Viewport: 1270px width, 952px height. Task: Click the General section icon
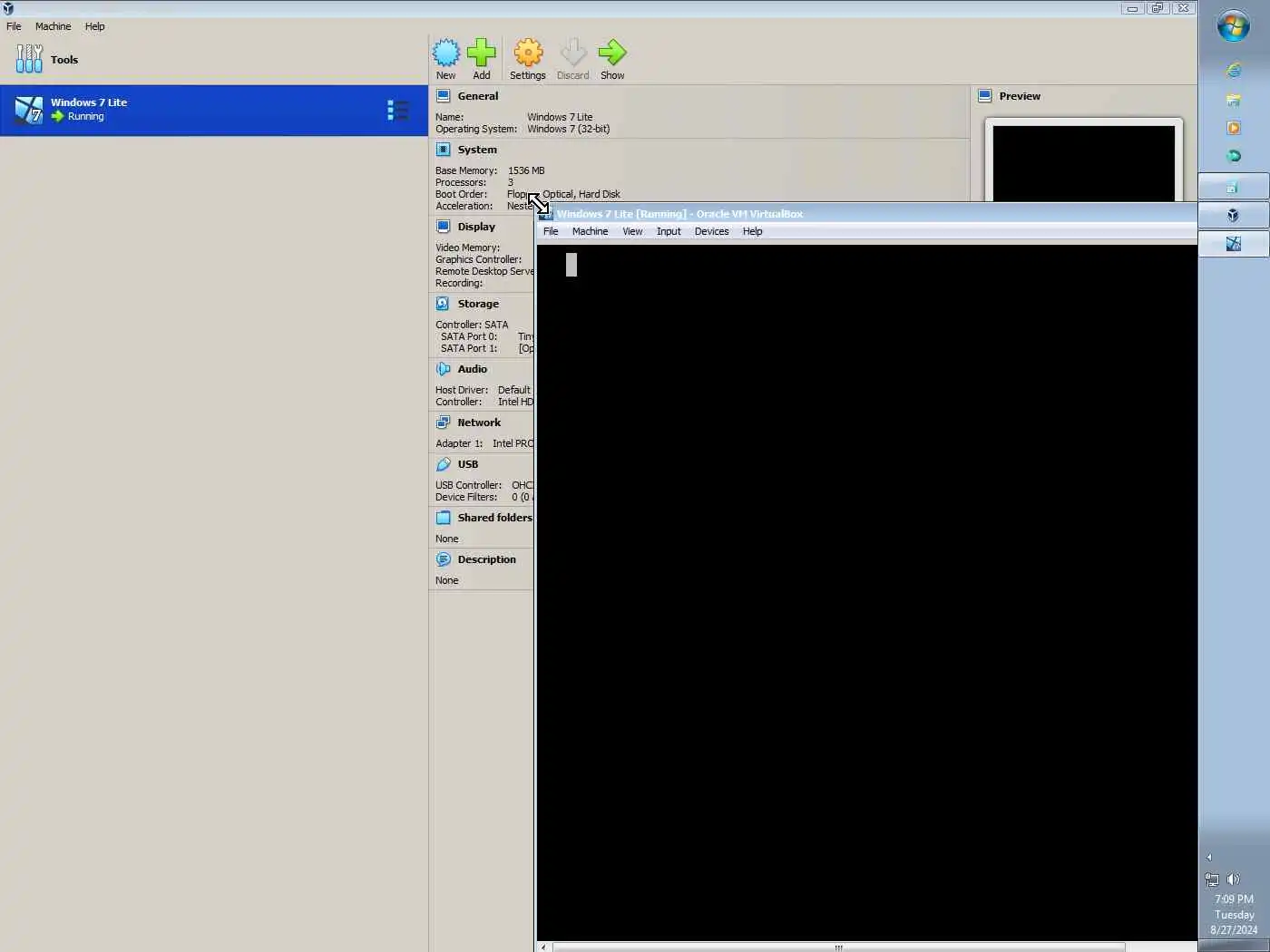[443, 95]
